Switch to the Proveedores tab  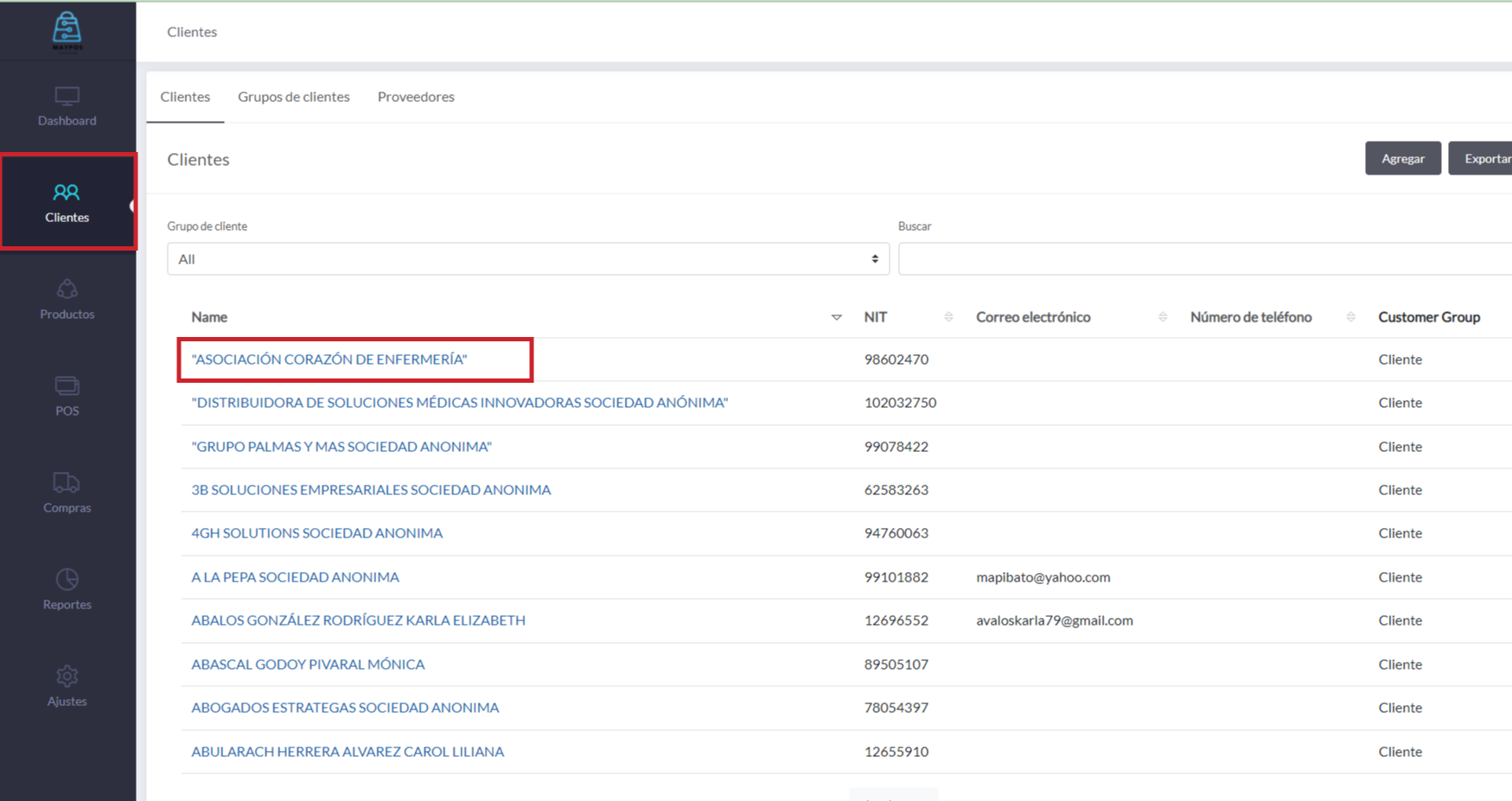(x=416, y=97)
